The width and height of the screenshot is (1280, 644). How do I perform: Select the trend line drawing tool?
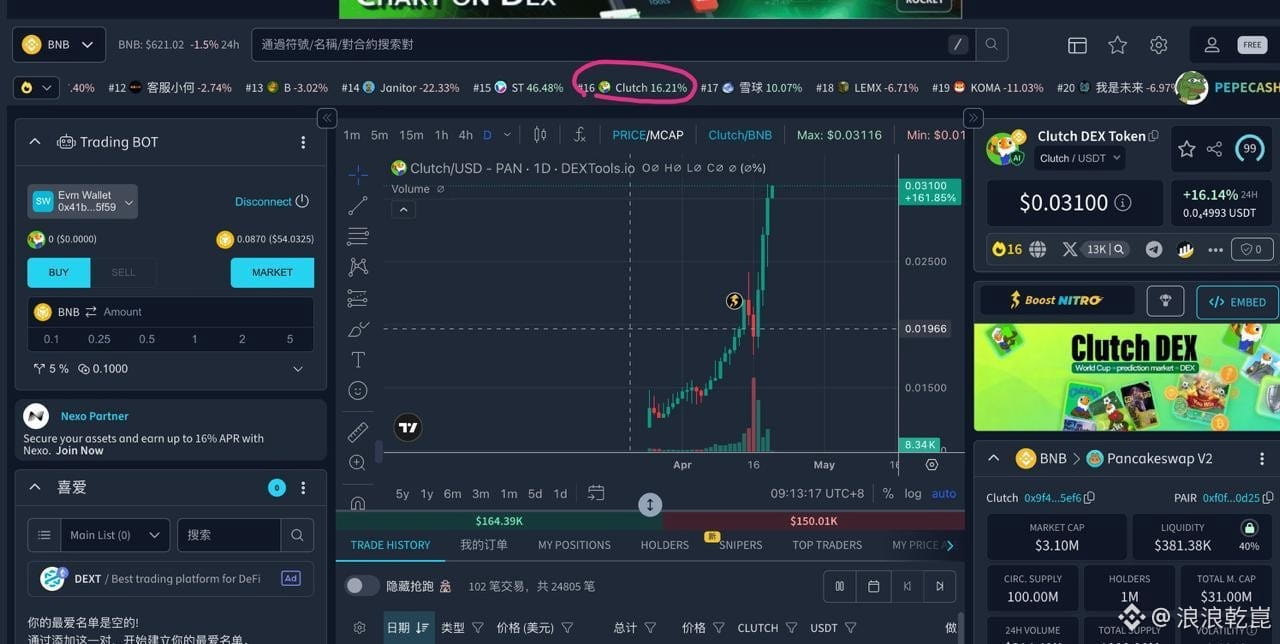point(358,206)
